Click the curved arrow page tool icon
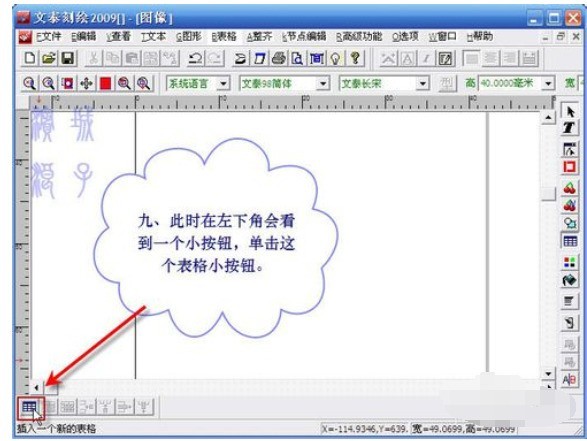The image size is (587, 441). [570, 322]
